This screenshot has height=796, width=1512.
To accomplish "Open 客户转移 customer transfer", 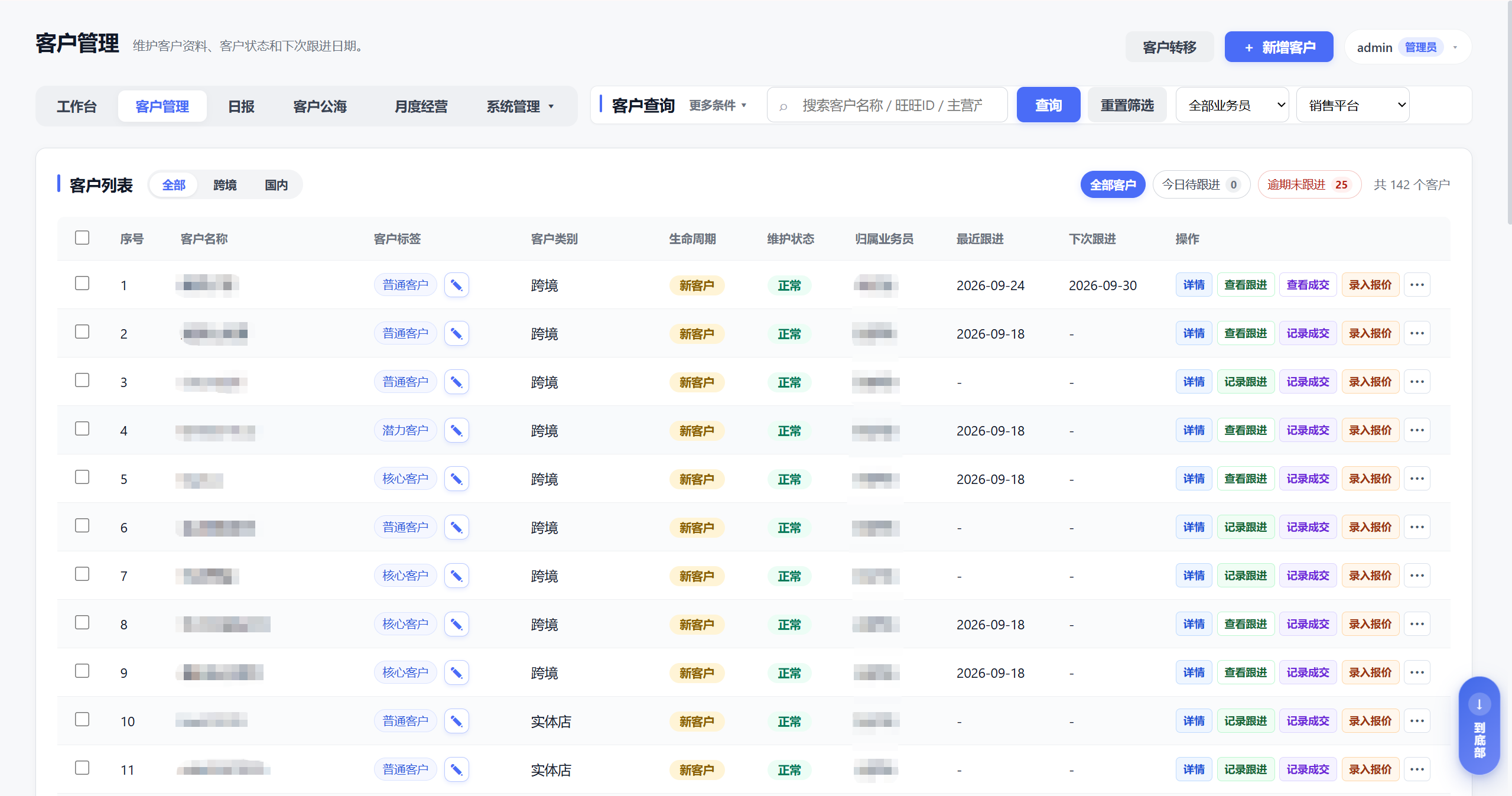I will (1169, 47).
